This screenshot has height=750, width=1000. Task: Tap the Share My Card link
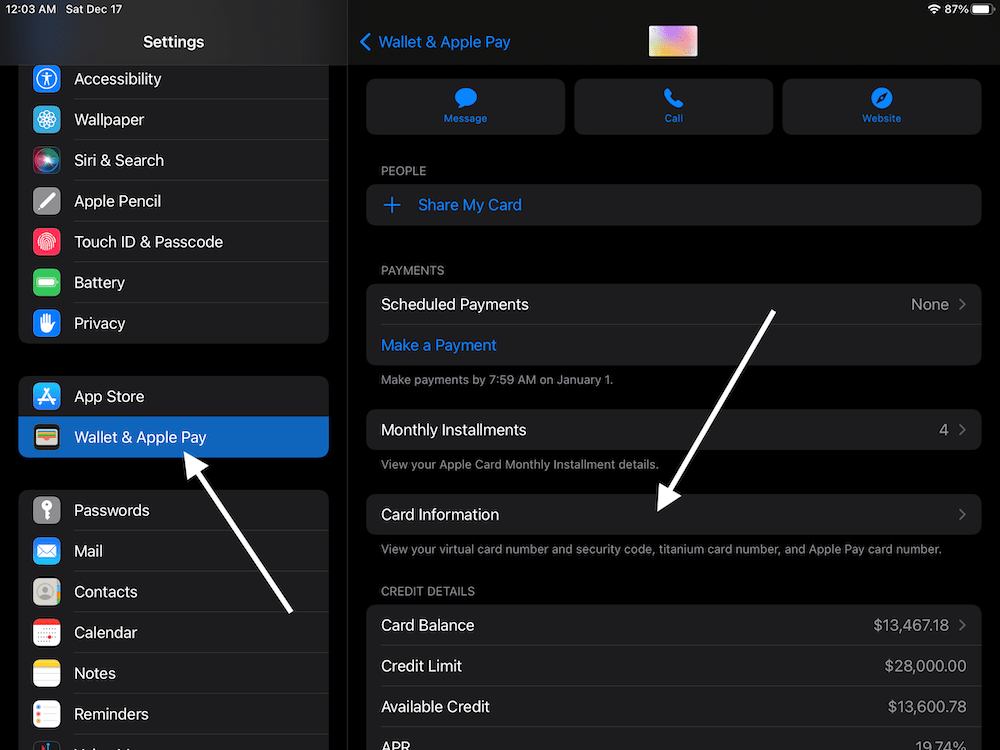pos(469,205)
